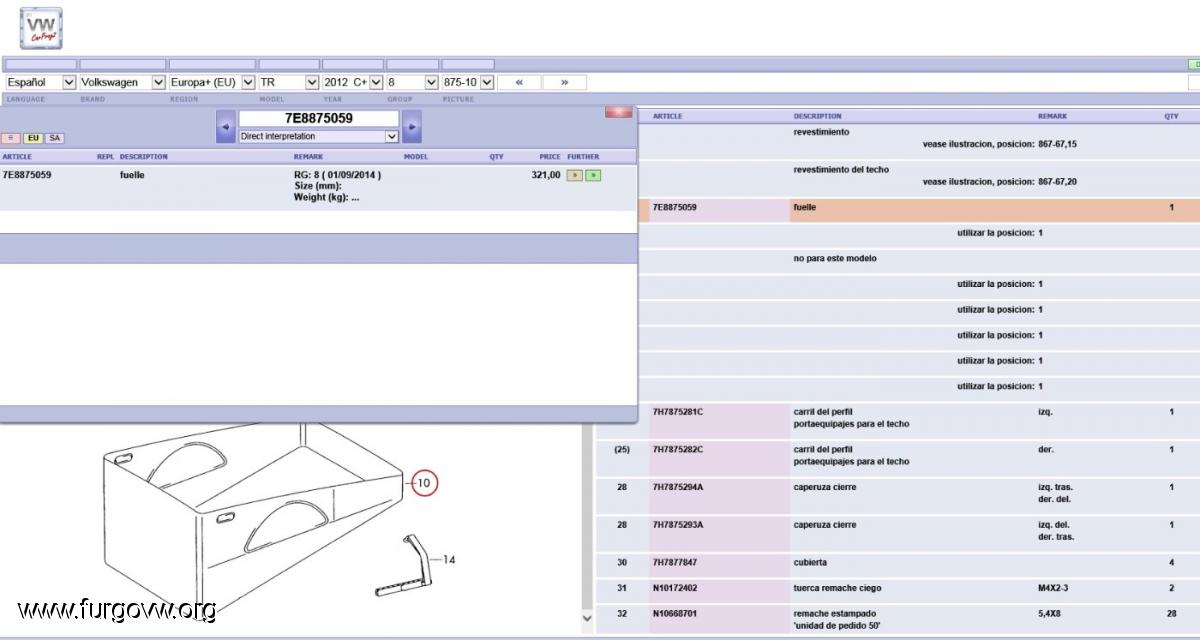Click the PRICE column header in popup
This screenshot has height=640, width=1200.
click(x=550, y=157)
